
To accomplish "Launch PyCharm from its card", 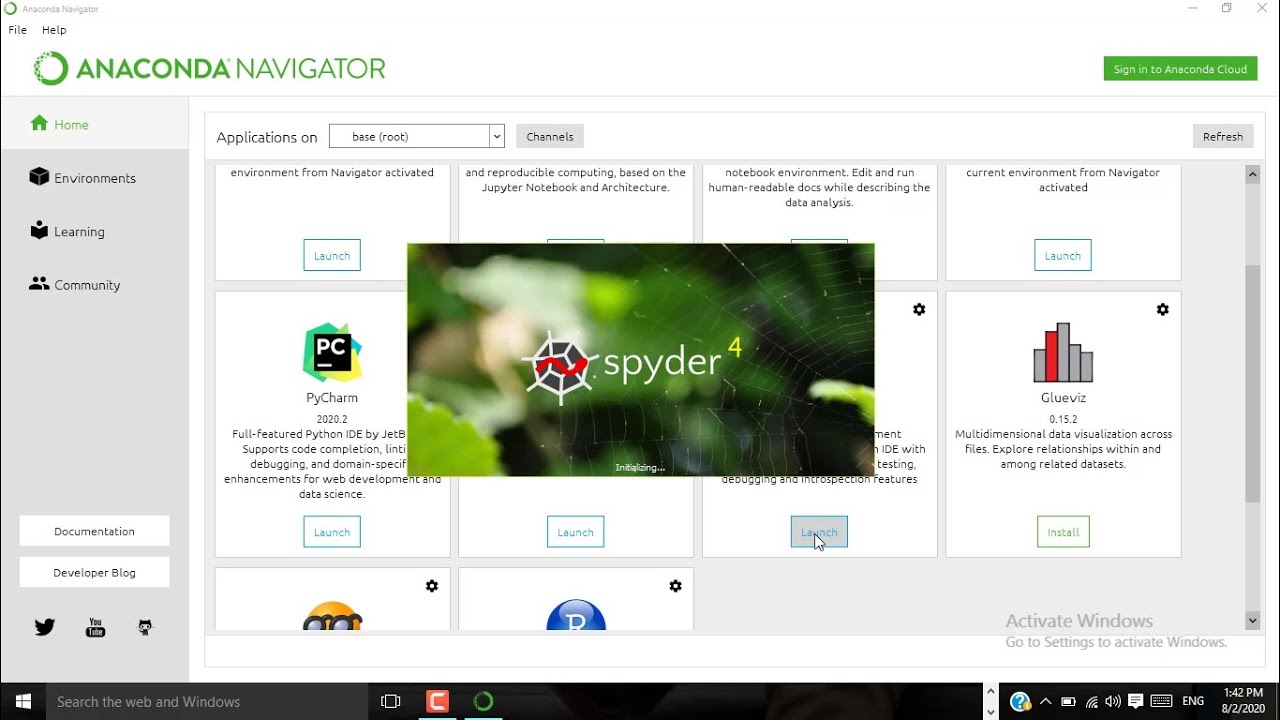I will pos(332,532).
